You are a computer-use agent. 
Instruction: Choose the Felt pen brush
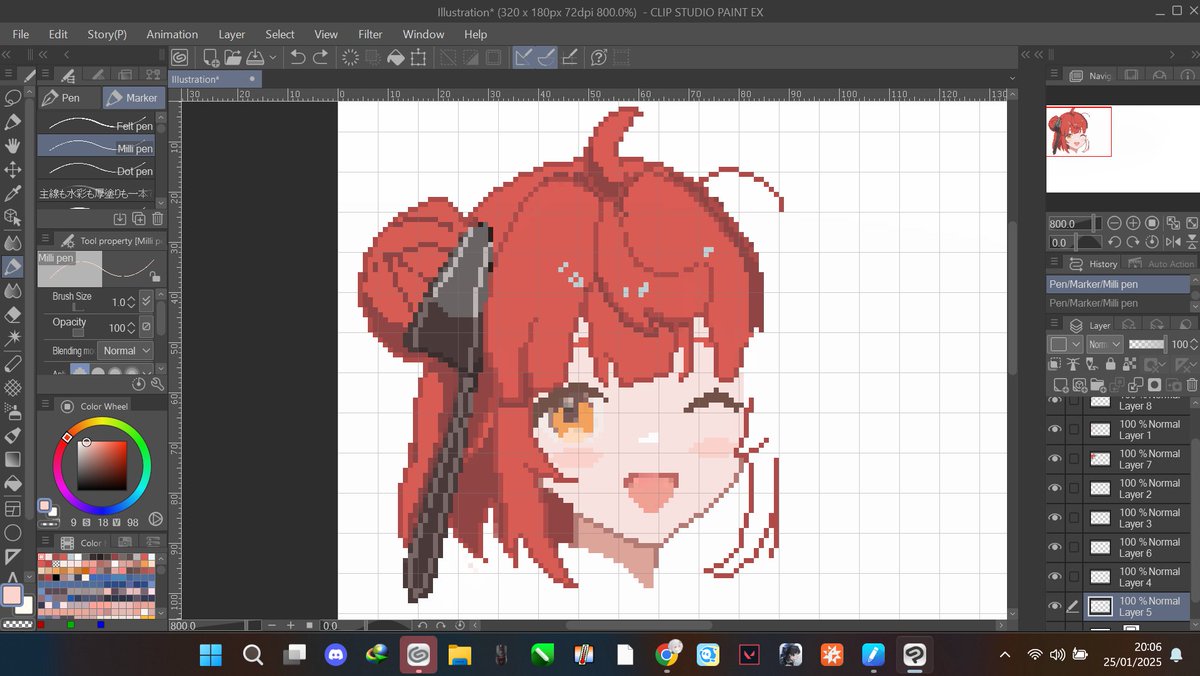click(x=96, y=126)
